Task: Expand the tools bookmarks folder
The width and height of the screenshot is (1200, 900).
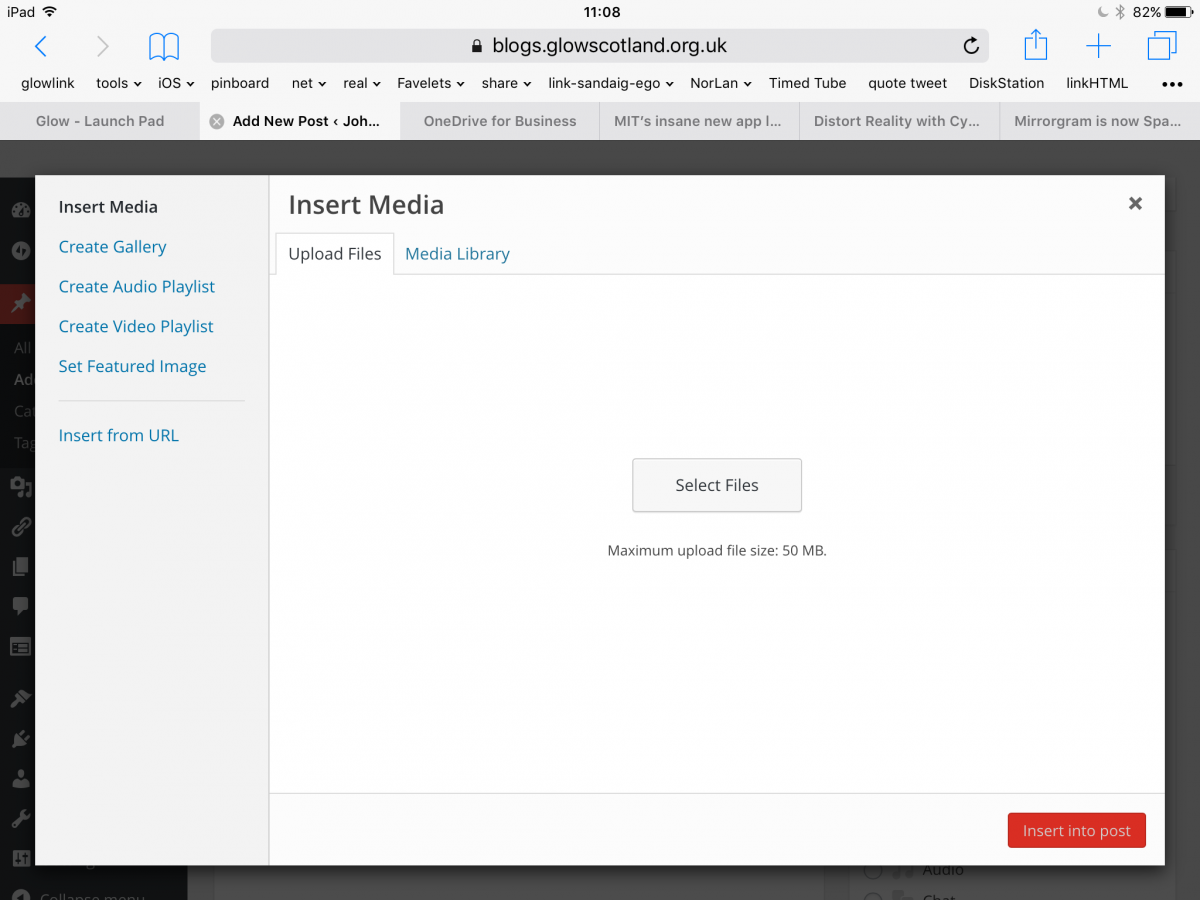Action: [x=119, y=83]
